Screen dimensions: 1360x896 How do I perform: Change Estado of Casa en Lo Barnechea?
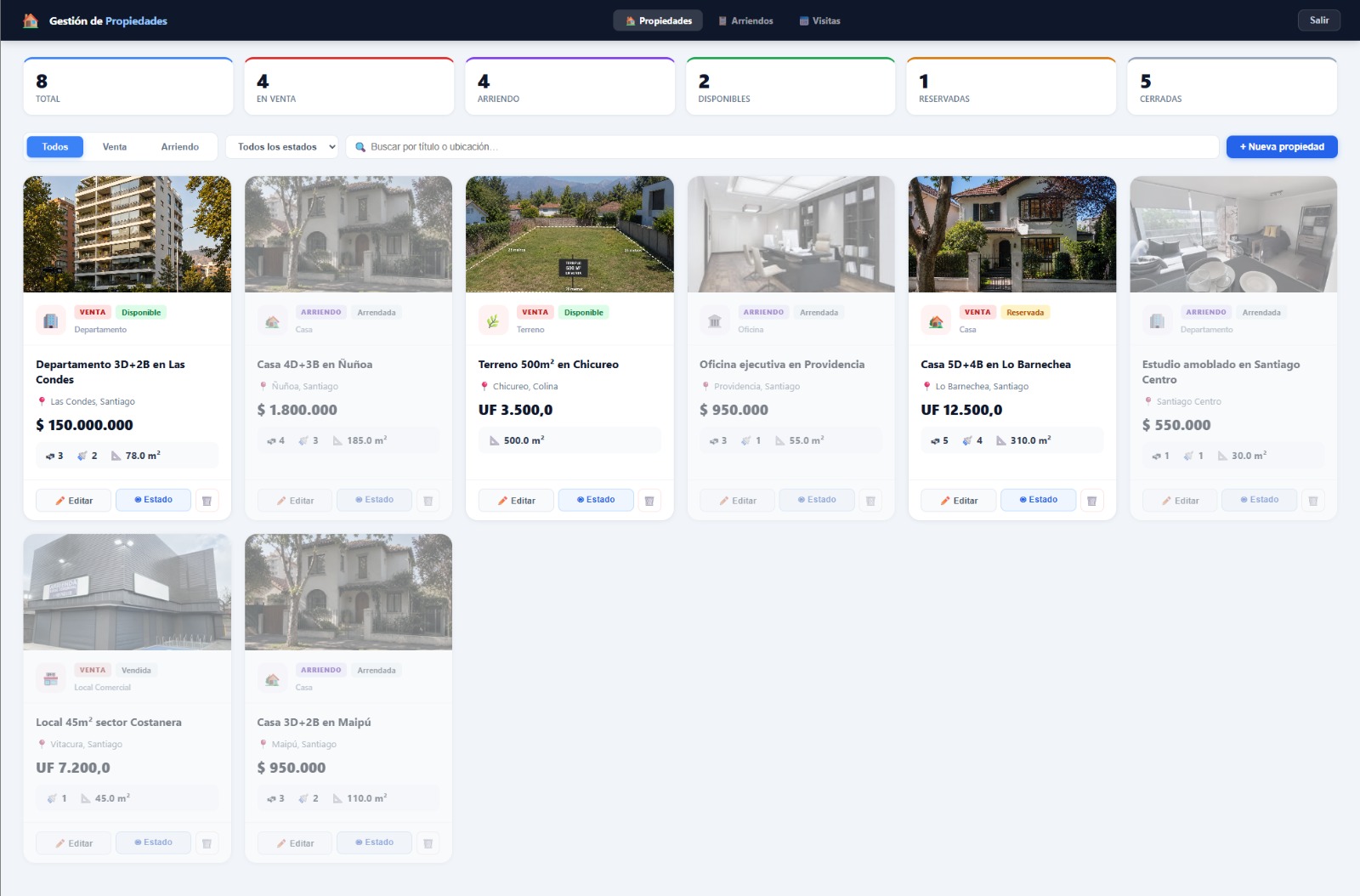coord(1038,500)
